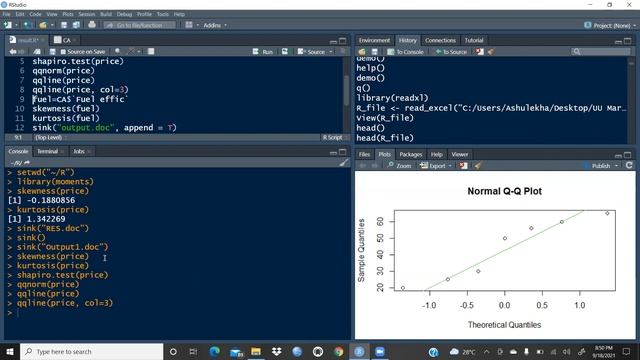The height and width of the screenshot is (360, 640).
Task: Load history from file icon
Action: click(362, 52)
